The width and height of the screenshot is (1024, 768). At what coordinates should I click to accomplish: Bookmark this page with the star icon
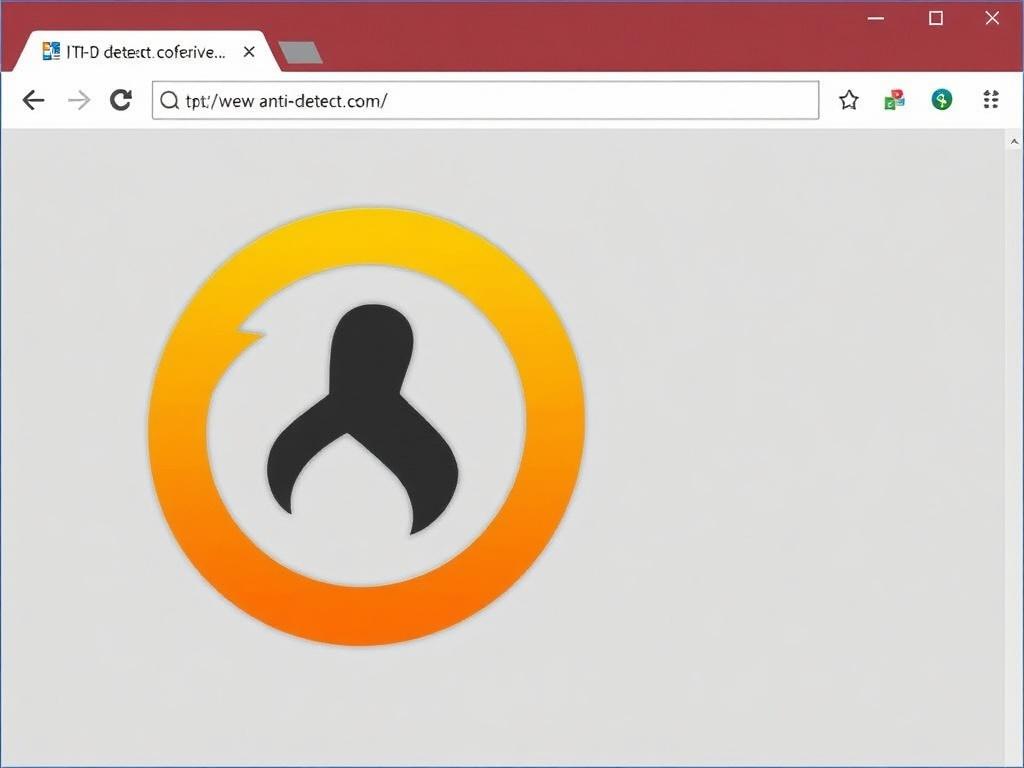point(849,100)
